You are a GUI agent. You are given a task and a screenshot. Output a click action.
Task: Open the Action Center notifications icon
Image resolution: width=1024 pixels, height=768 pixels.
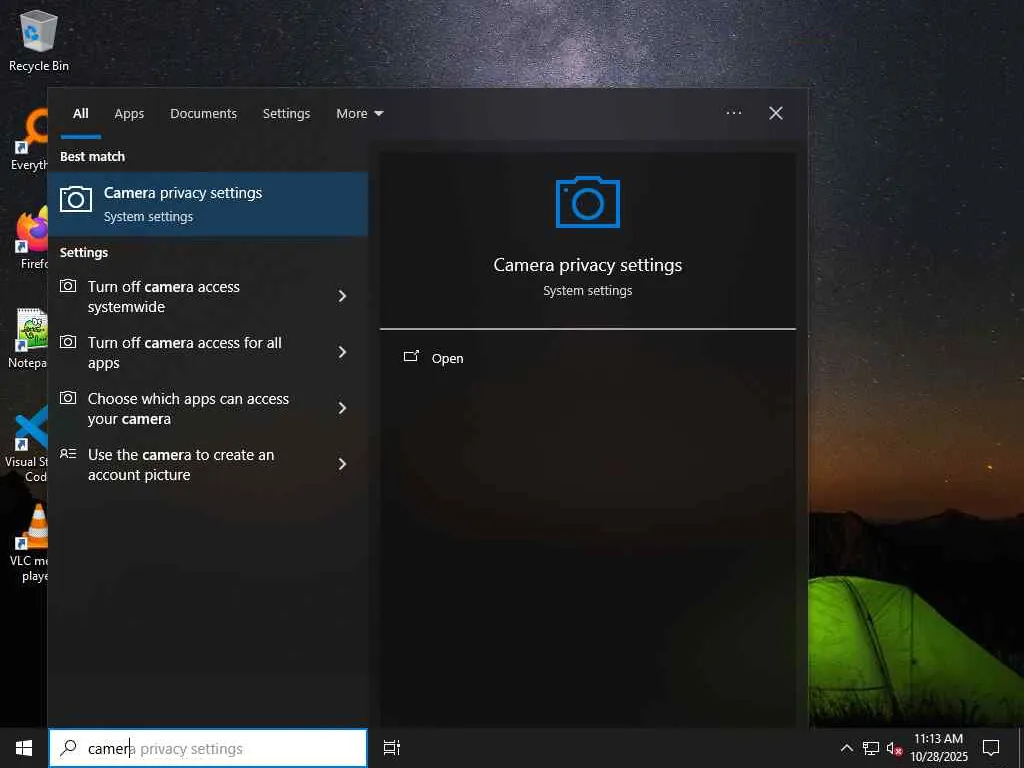click(991, 748)
